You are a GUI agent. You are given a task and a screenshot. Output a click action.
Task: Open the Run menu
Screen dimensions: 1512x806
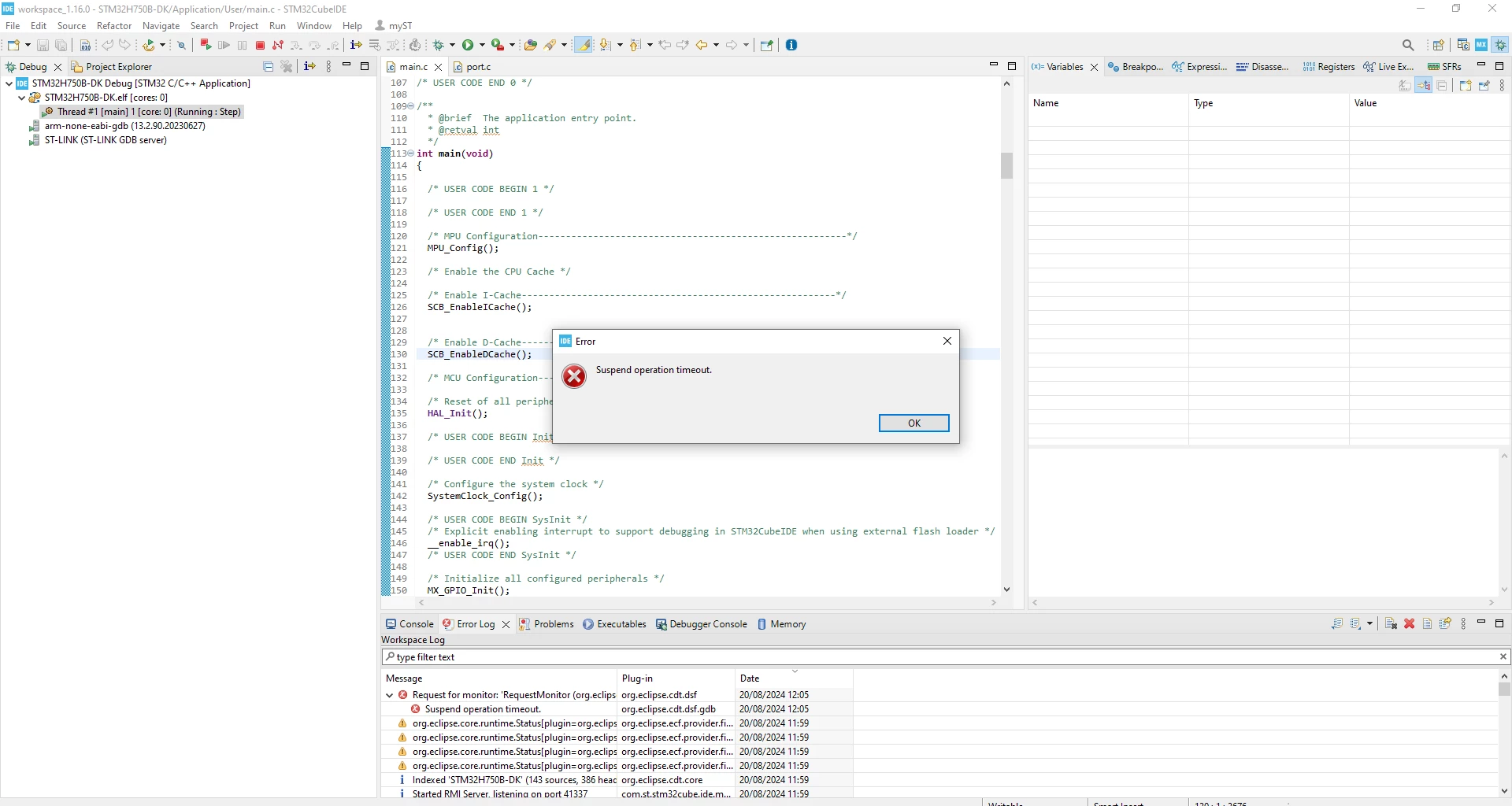tap(277, 26)
